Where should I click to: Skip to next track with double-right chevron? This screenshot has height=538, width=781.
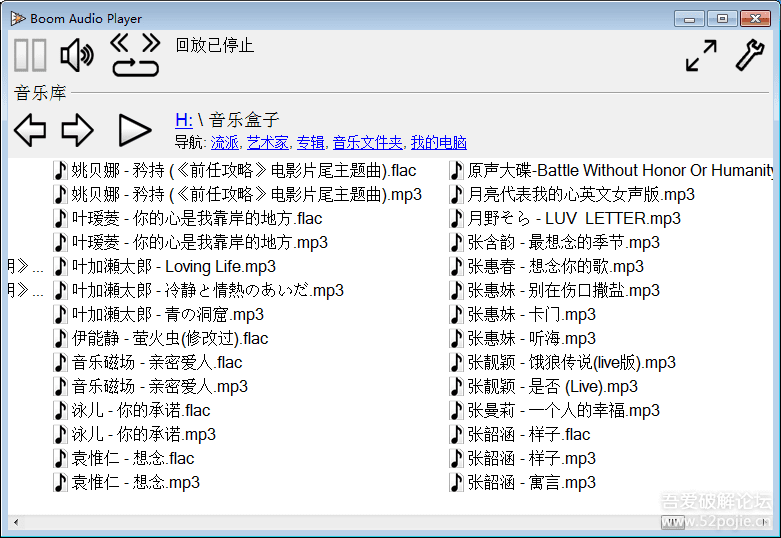point(150,43)
